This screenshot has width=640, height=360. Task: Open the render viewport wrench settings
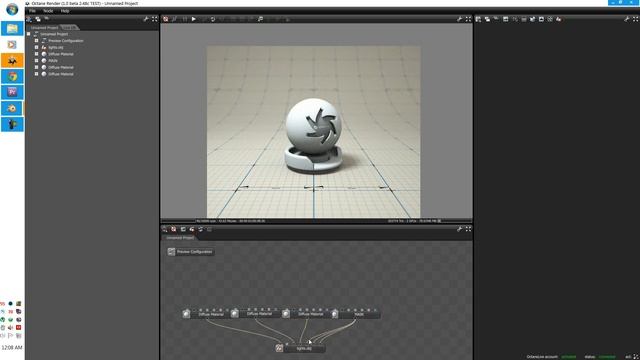(x=460, y=19)
